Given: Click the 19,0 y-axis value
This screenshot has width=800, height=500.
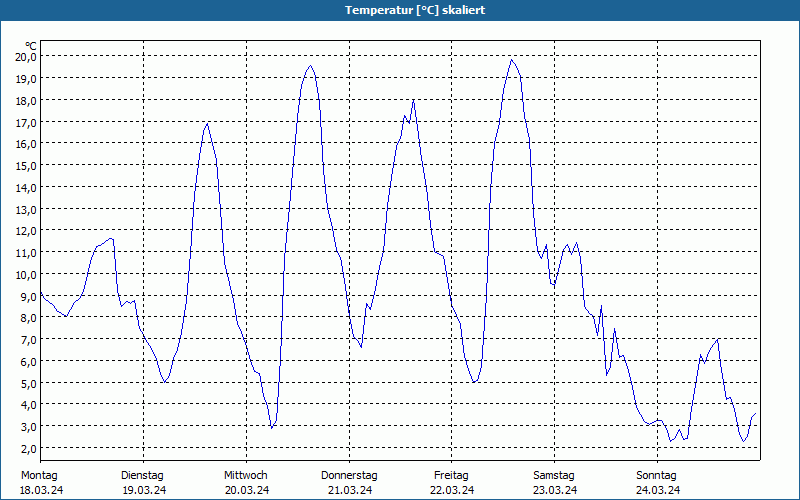Looking at the screenshot, I should 26,79.
